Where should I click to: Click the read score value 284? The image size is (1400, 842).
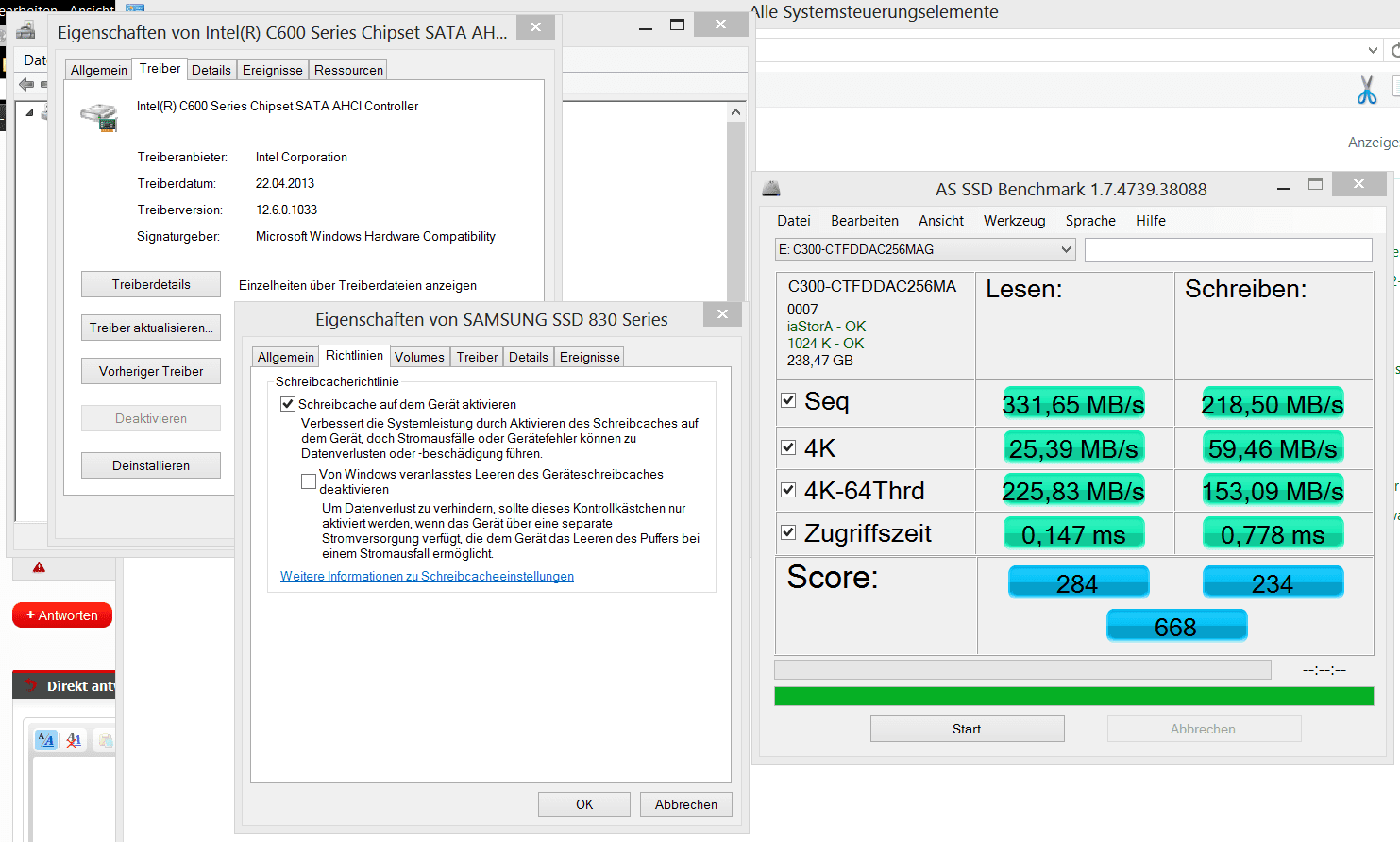pyautogui.click(x=1078, y=582)
